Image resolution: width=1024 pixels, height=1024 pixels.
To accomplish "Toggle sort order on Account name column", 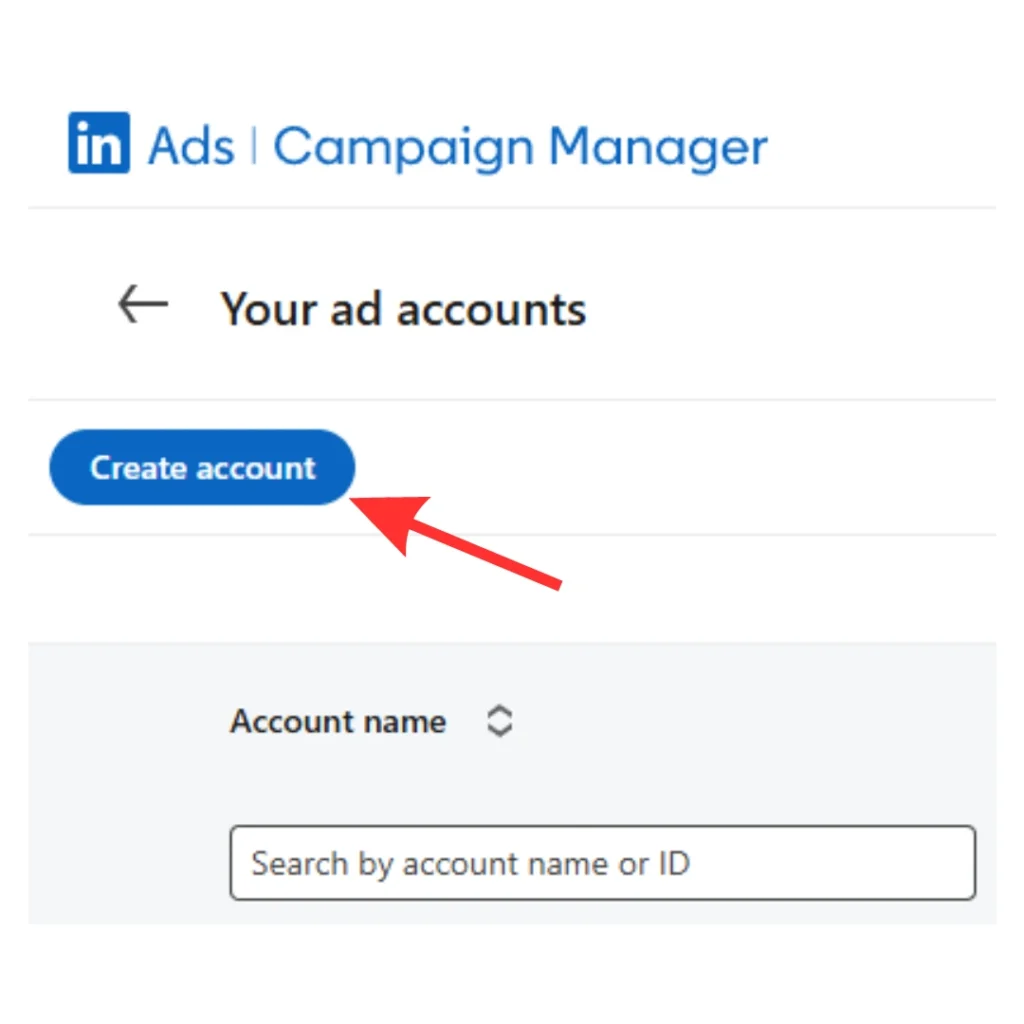I will tap(499, 721).
